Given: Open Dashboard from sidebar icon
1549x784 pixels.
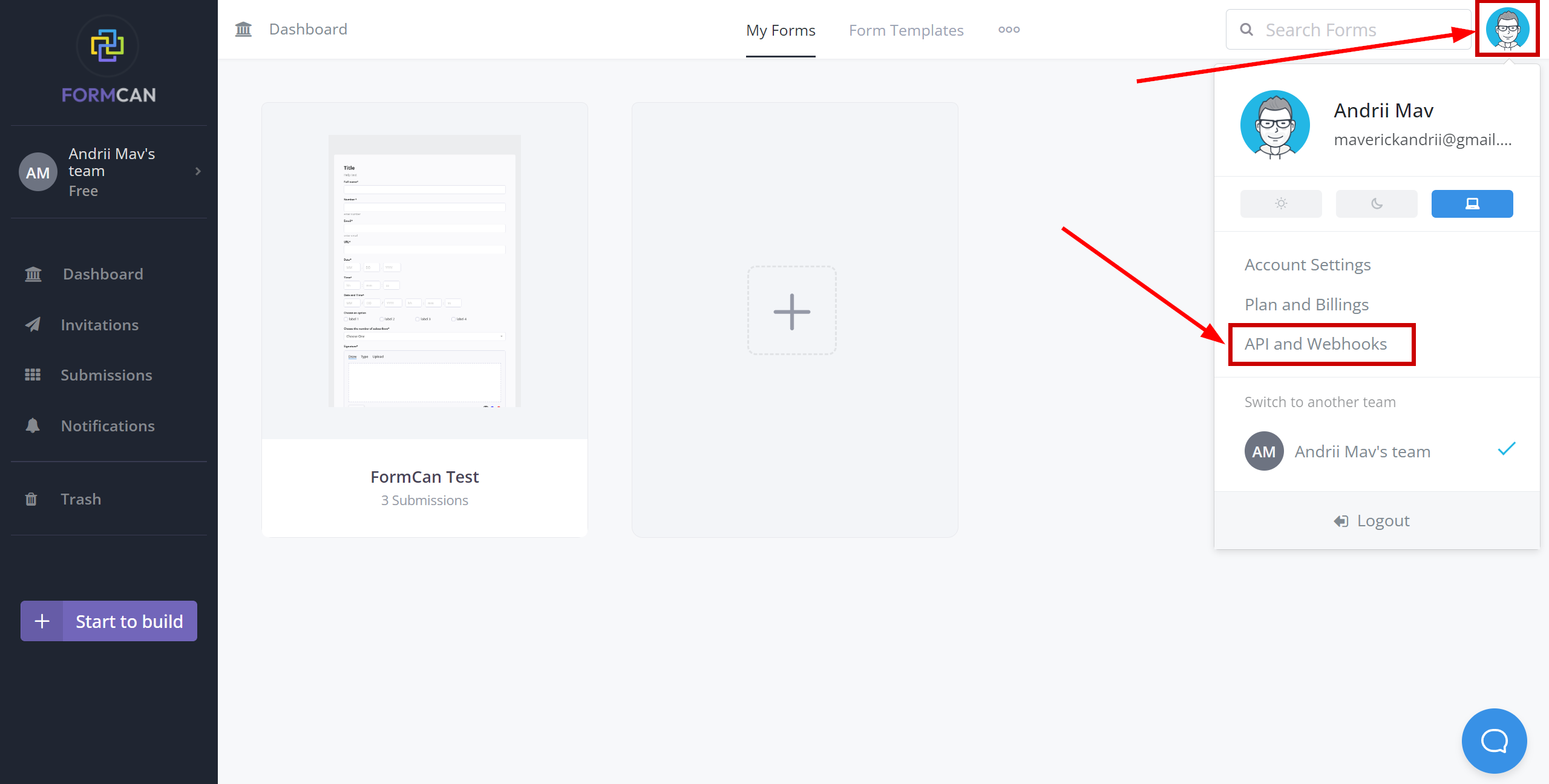Looking at the screenshot, I should (x=33, y=273).
